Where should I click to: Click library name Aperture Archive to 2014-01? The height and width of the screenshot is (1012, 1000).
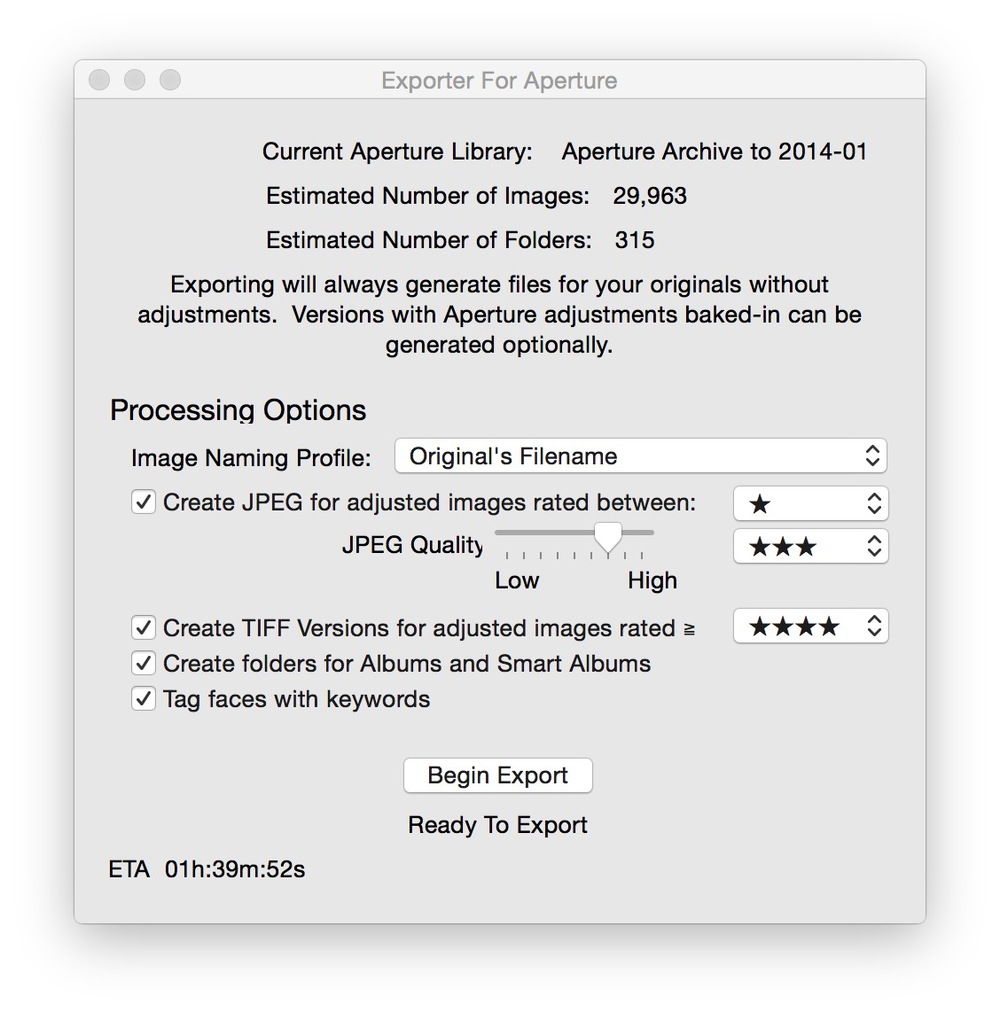click(x=714, y=152)
